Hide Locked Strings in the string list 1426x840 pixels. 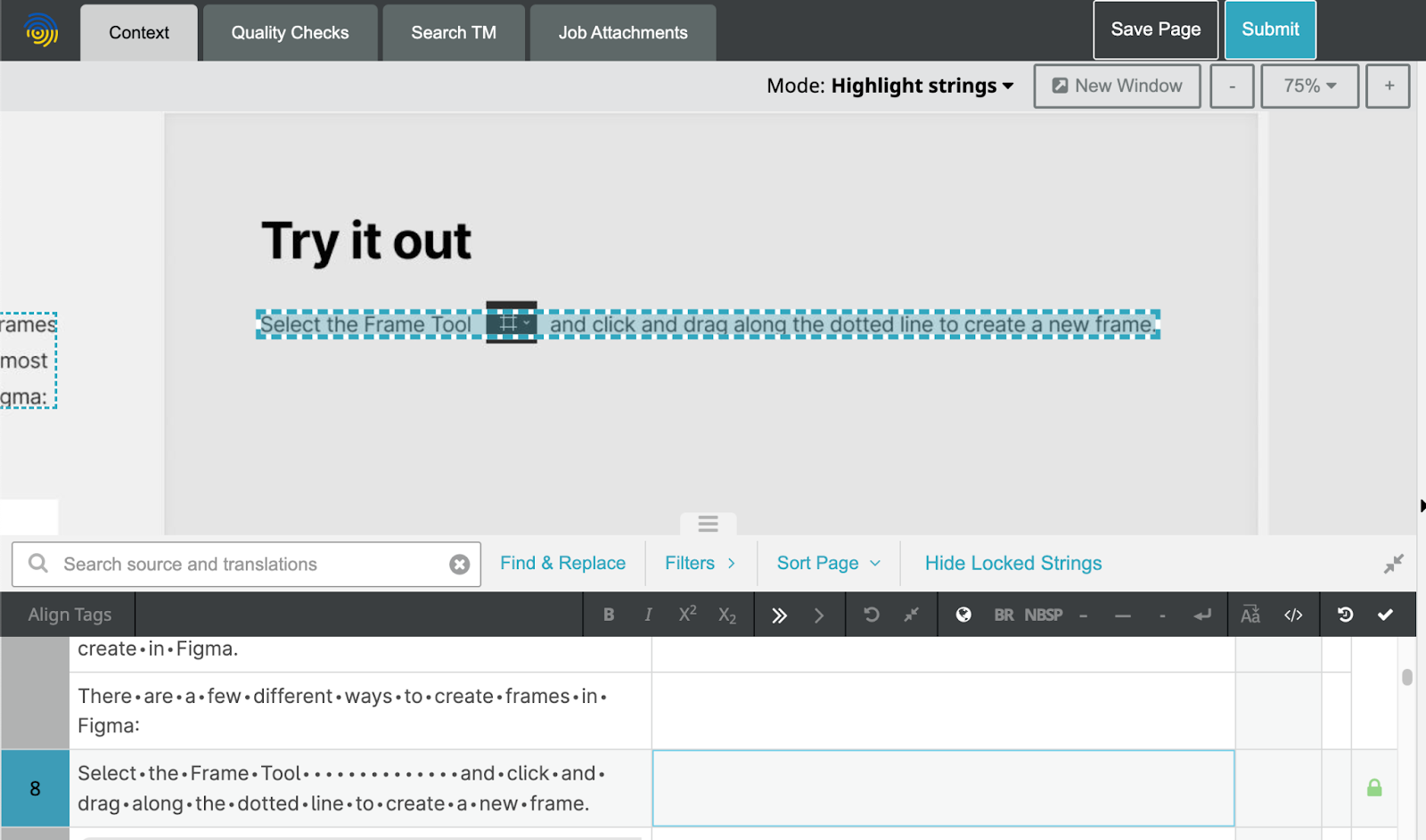click(x=1012, y=563)
